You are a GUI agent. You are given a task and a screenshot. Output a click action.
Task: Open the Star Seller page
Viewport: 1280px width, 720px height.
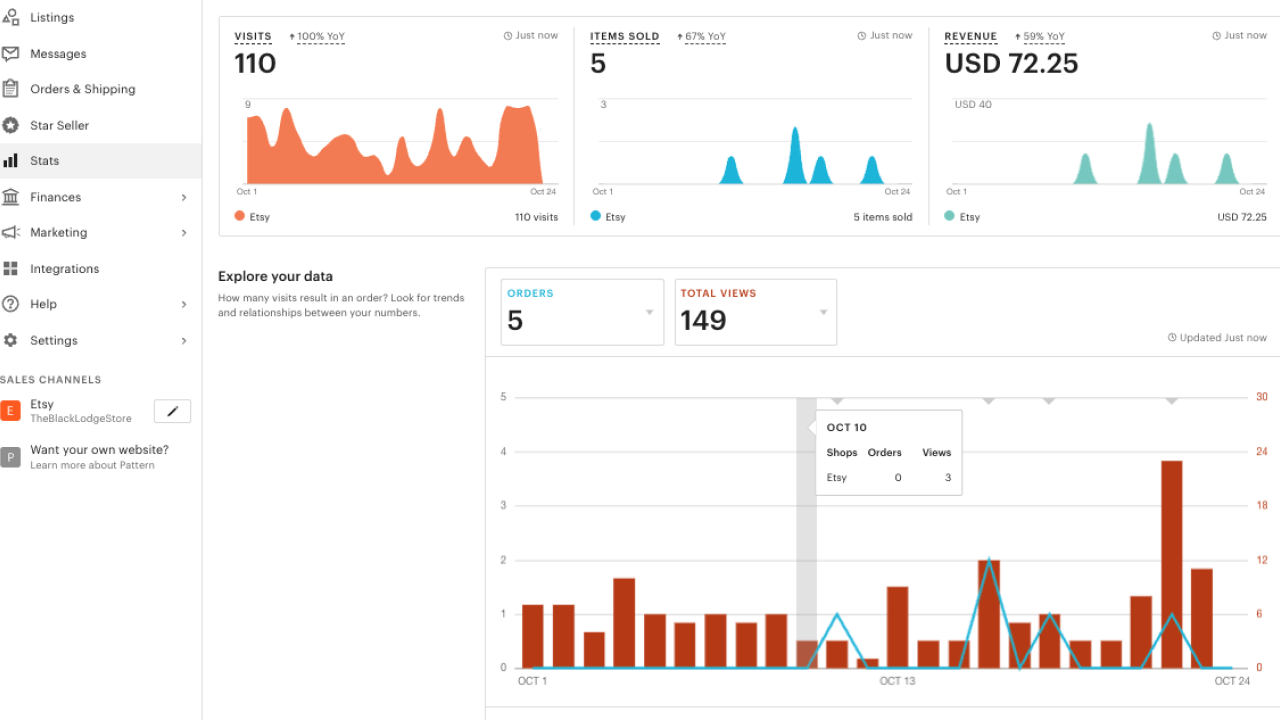pyautogui.click(x=59, y=126)
